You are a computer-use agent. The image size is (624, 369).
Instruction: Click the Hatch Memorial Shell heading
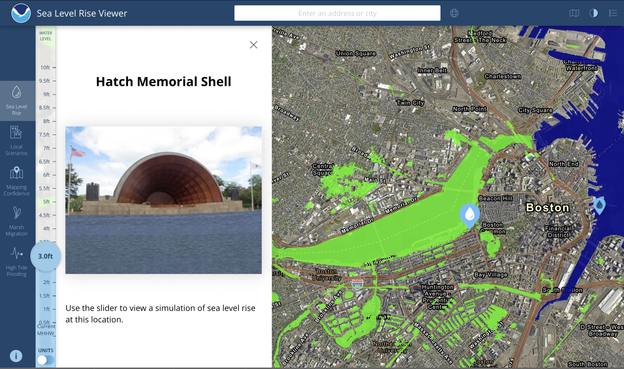pyautogui.click(x=164, y=81)
